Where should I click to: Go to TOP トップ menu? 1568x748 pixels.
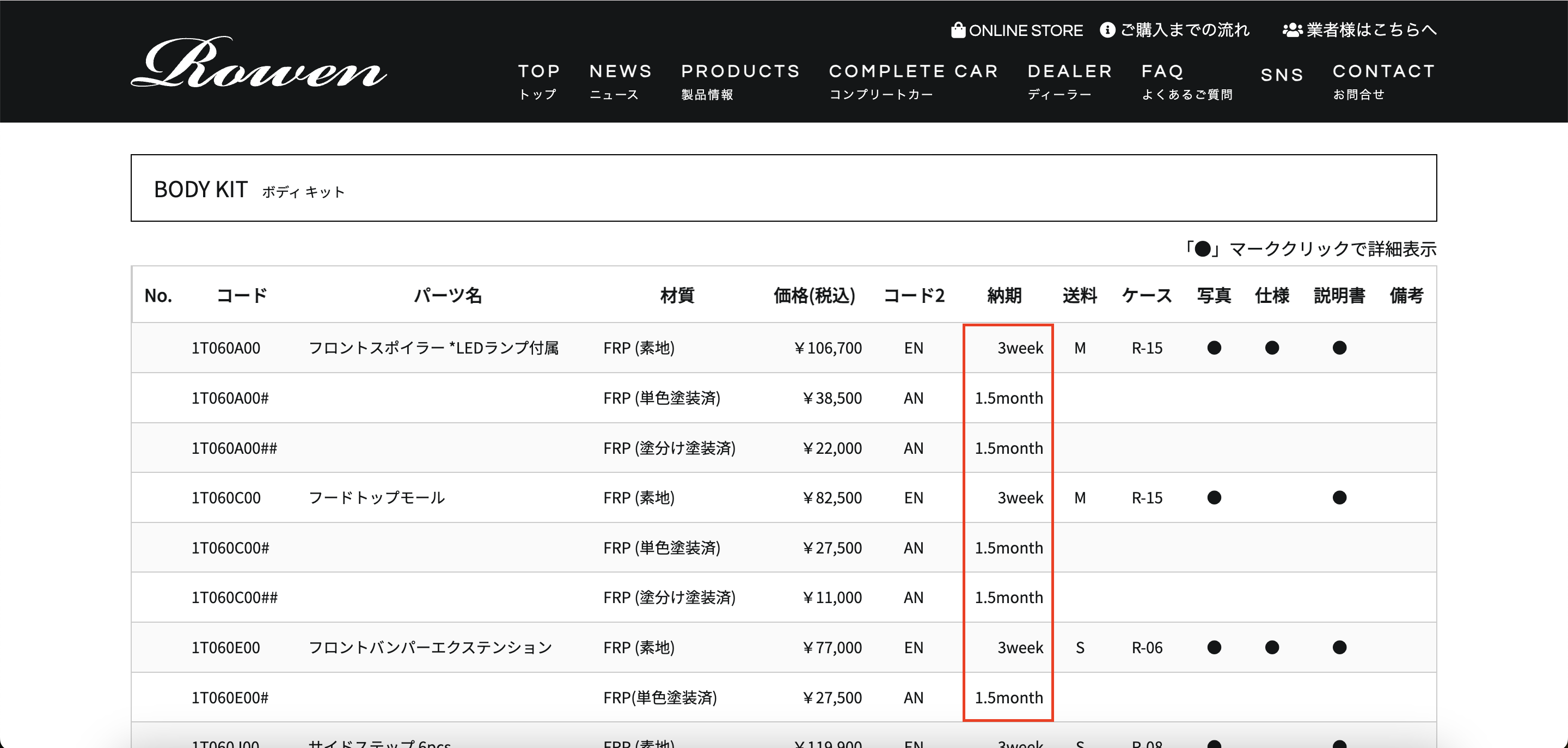540,82
